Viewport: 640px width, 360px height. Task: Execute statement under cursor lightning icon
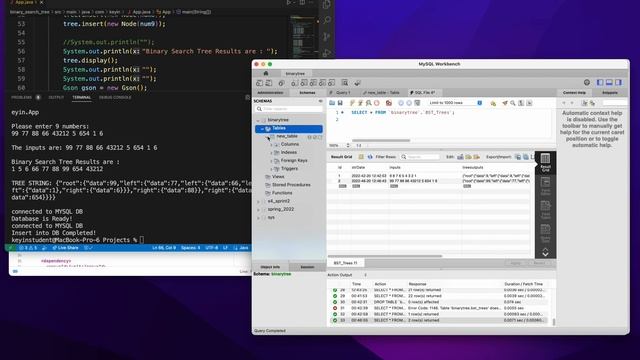pos(360,103)
